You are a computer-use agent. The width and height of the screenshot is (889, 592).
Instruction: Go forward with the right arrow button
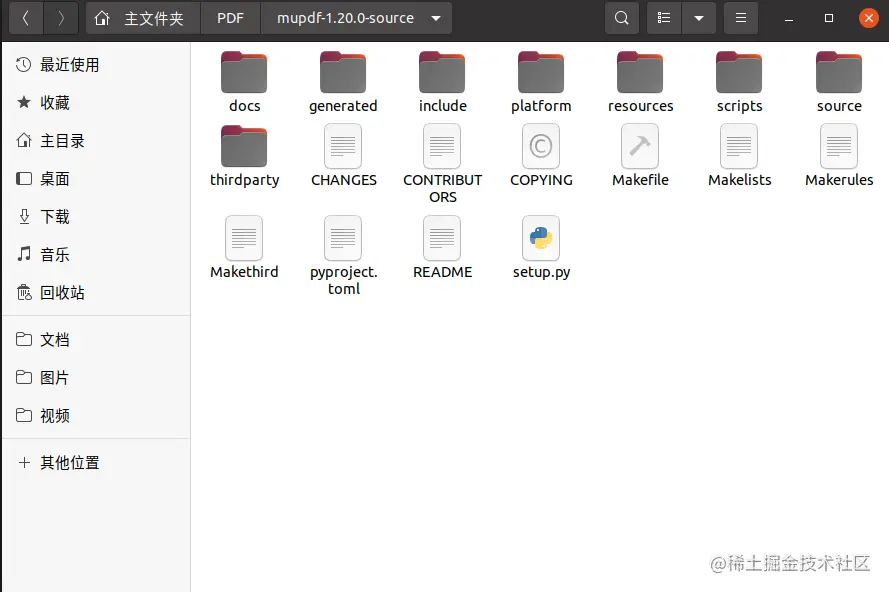pos(61,18)
